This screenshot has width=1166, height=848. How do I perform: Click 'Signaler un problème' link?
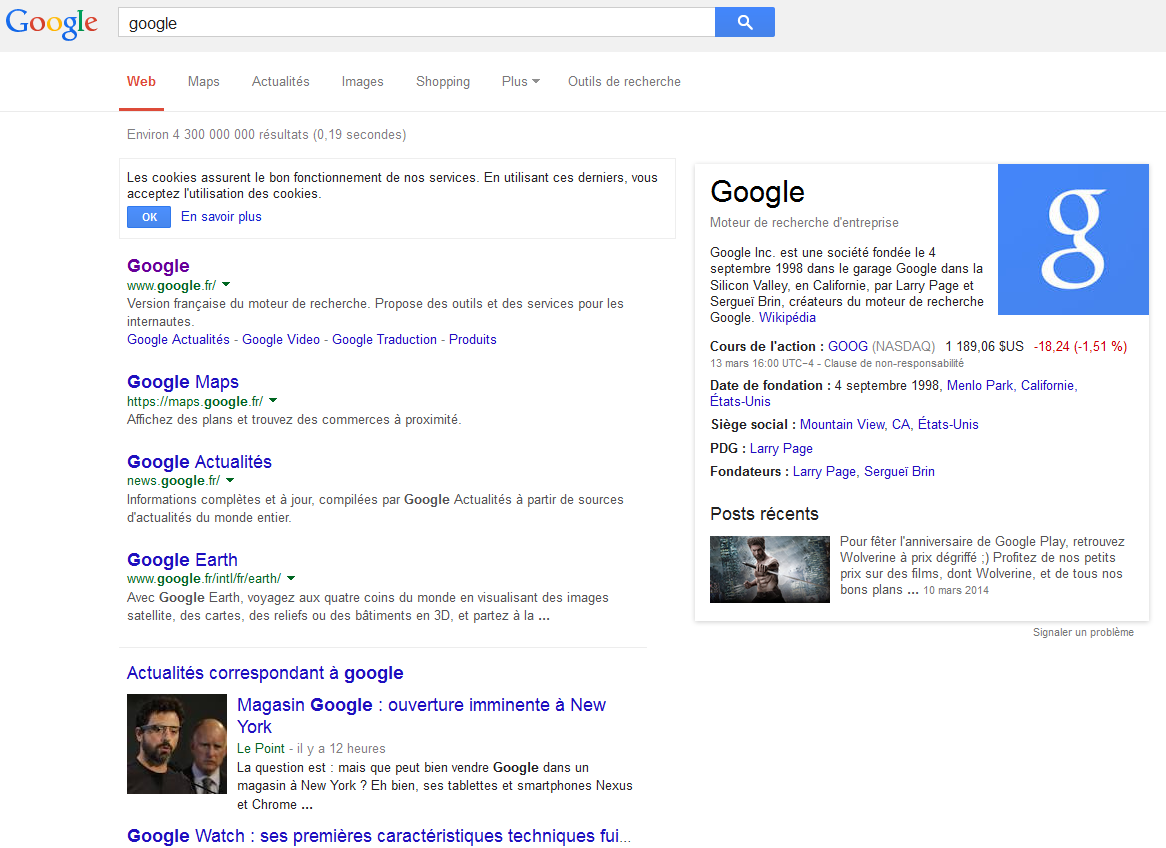pyautogui.click(x=1083, y=632)
